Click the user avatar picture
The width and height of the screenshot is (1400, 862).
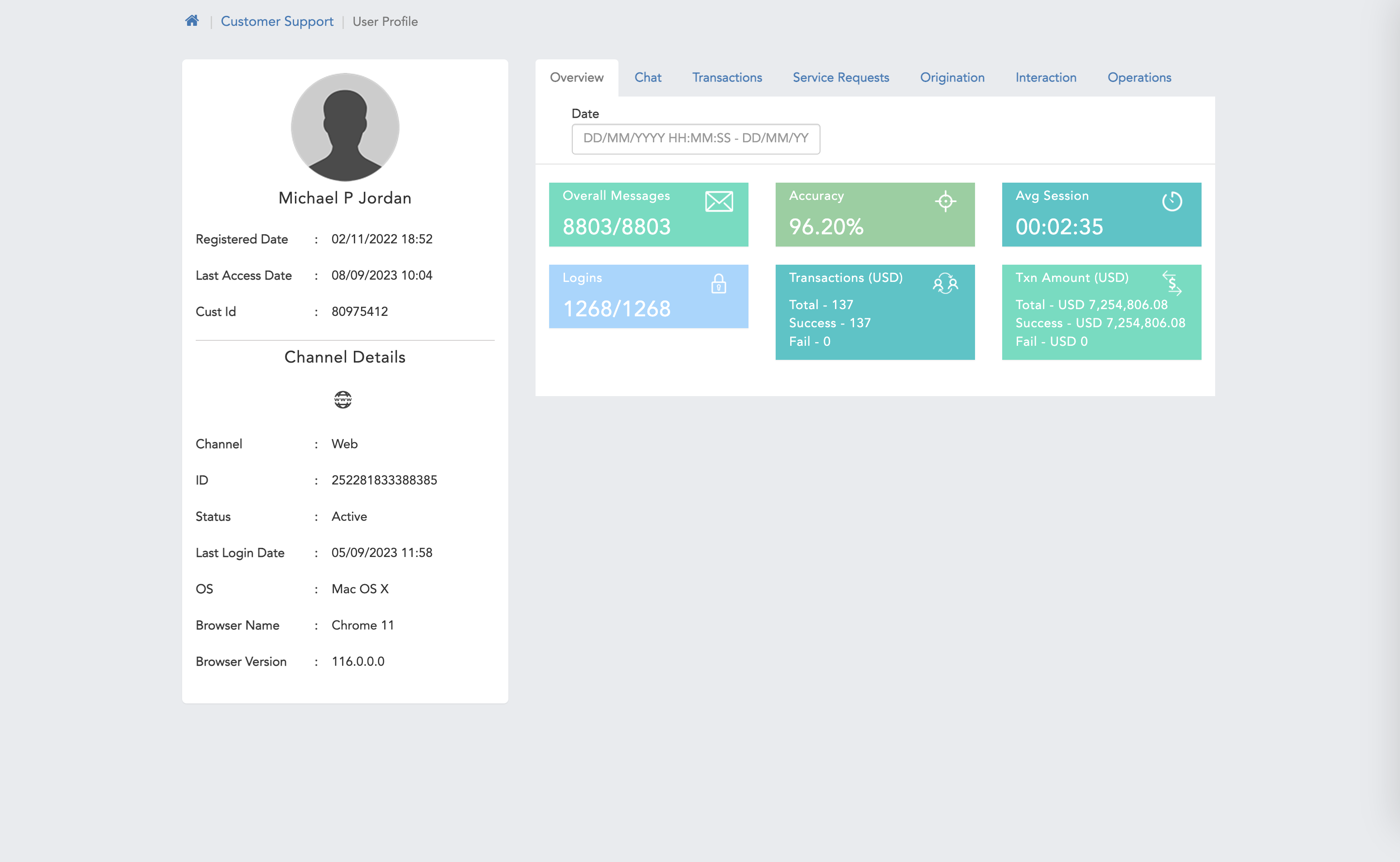point(345,127)
